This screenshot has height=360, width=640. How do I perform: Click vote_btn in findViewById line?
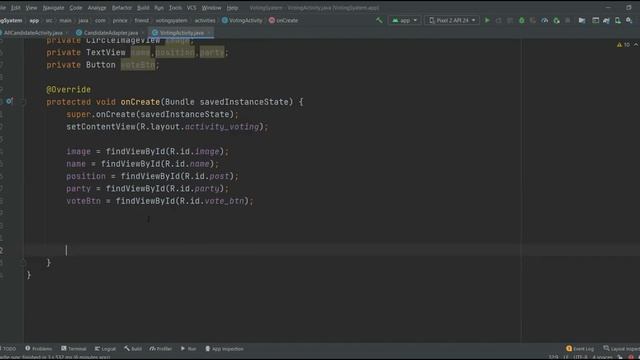224,201
